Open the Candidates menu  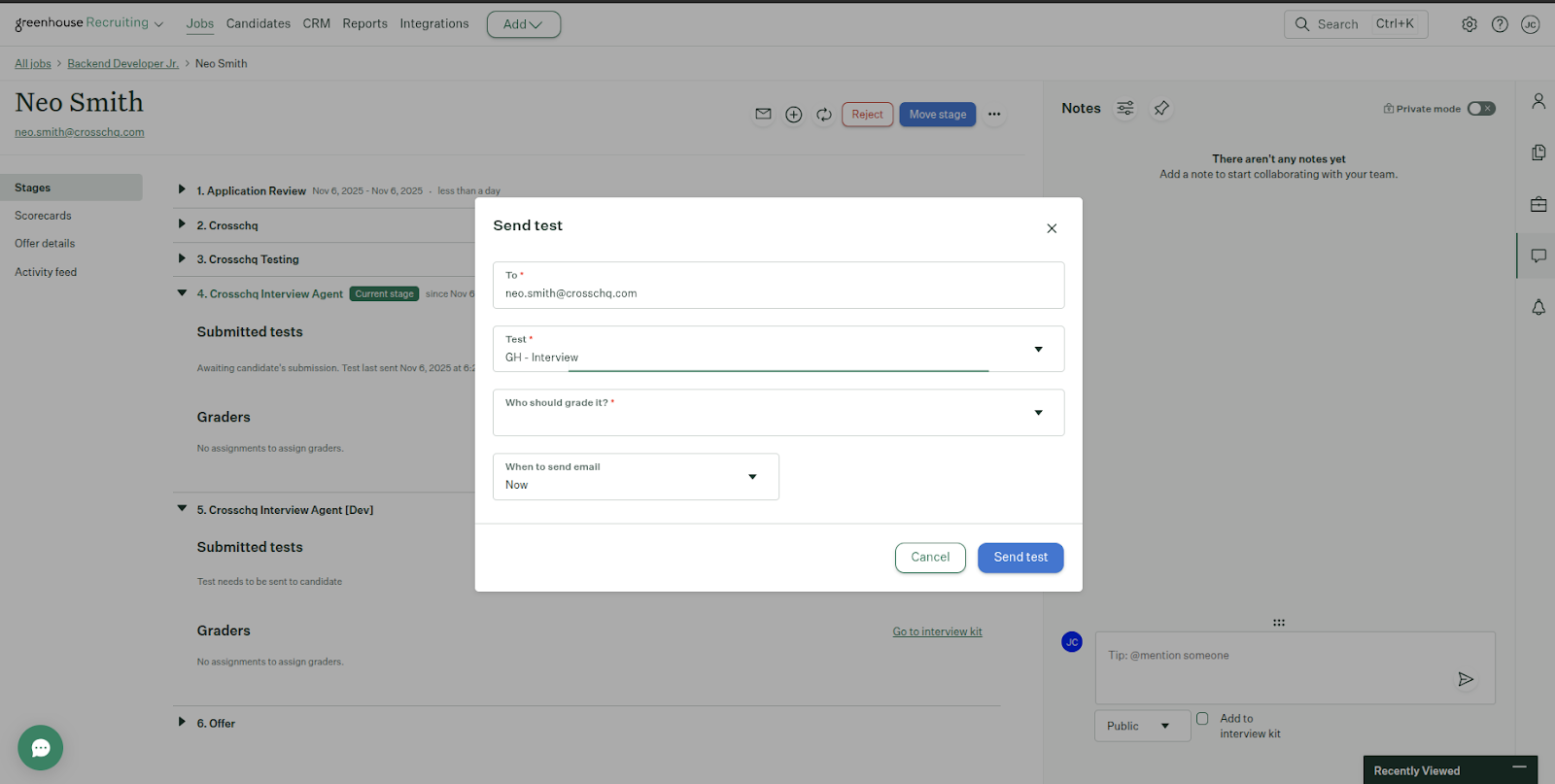258,23
